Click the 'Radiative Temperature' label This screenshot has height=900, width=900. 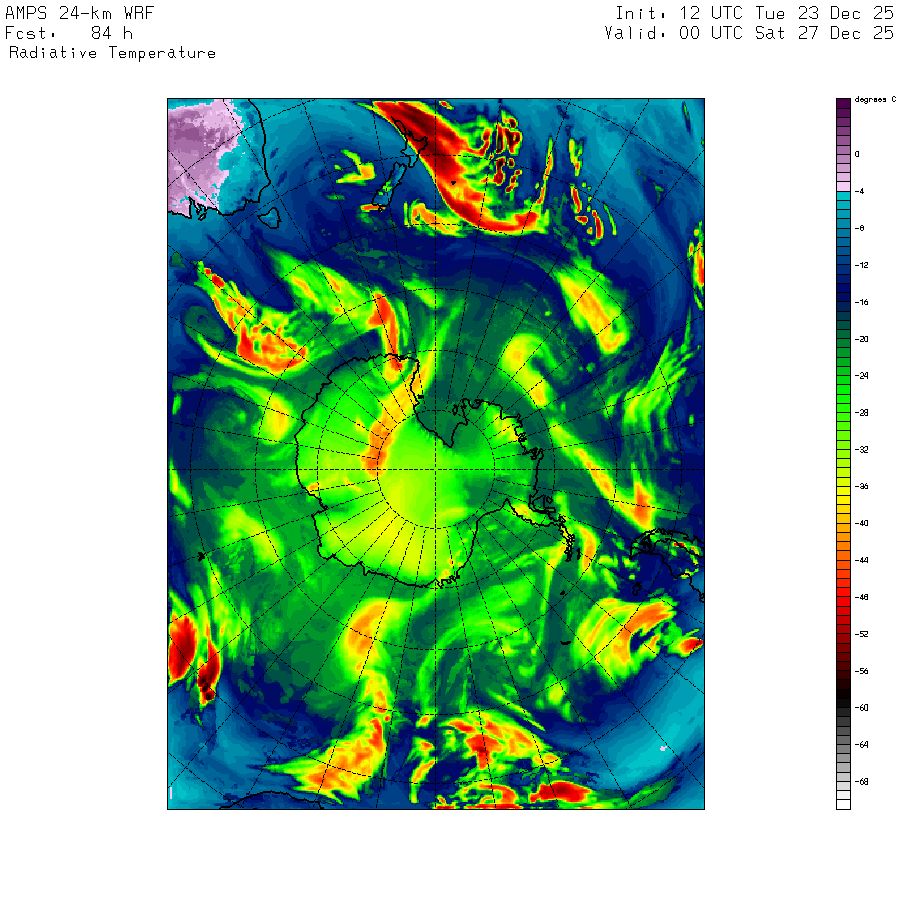click(112, 53)
